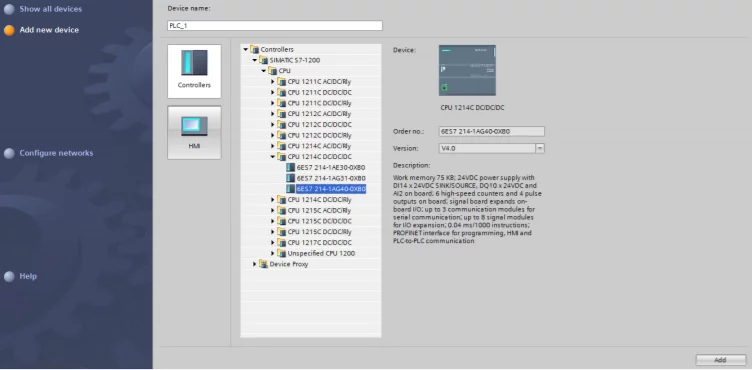Click the SIMATIC S7-1200 folder icon
752x370 pixels.
coord(263,60)
